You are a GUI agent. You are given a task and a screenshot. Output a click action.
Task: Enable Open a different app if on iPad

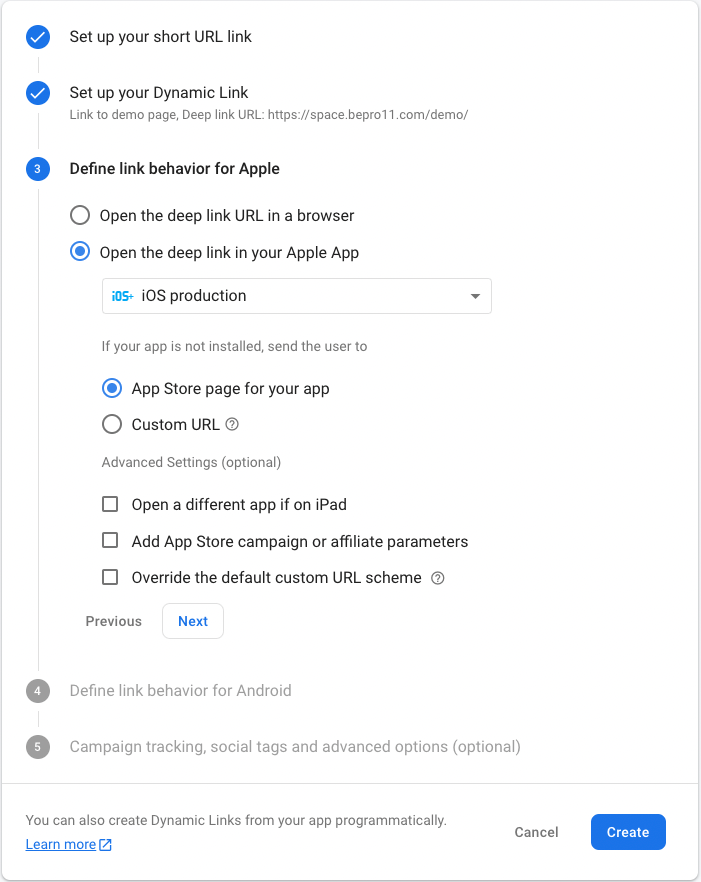(111, 504)
